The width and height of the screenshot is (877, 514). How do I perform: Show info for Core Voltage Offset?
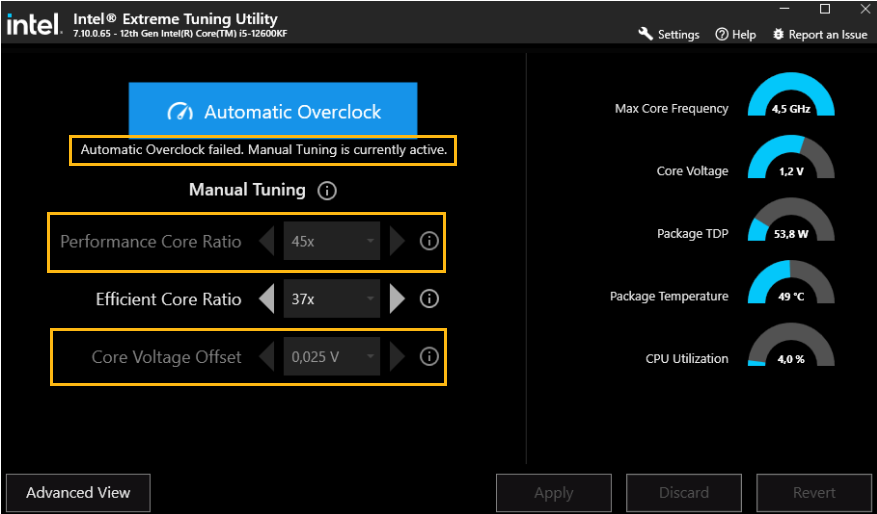[429, 356]
